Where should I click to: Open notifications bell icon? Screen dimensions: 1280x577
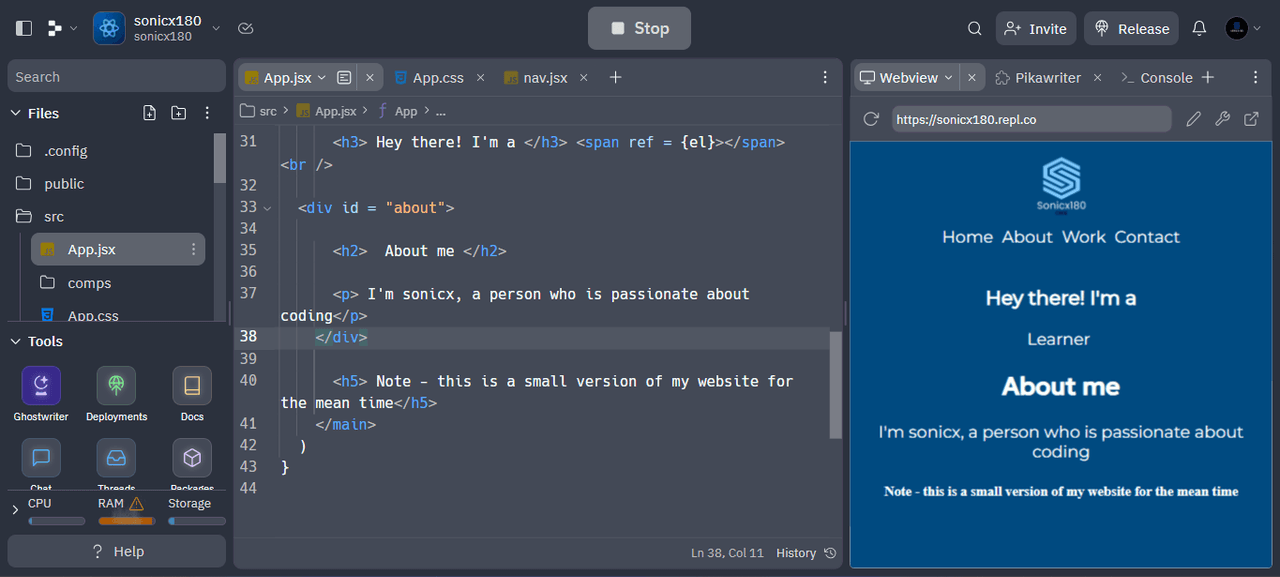1199,29
